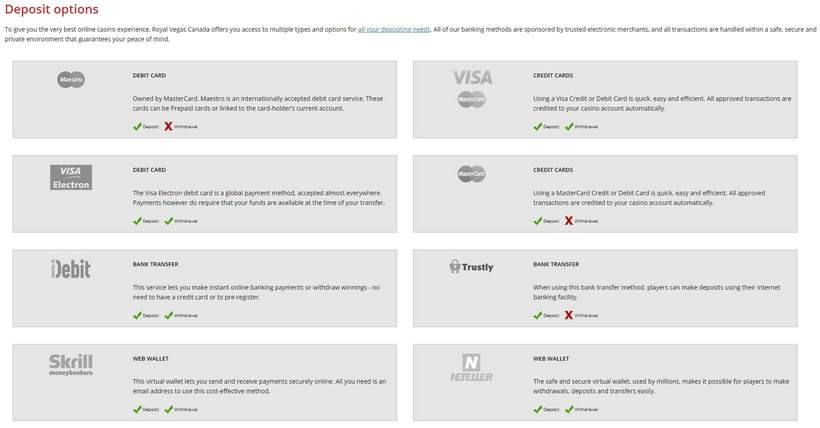Click the MasterCard logo in second credit cards box
The height and width of the screenshot is (428, 820).
472,174
